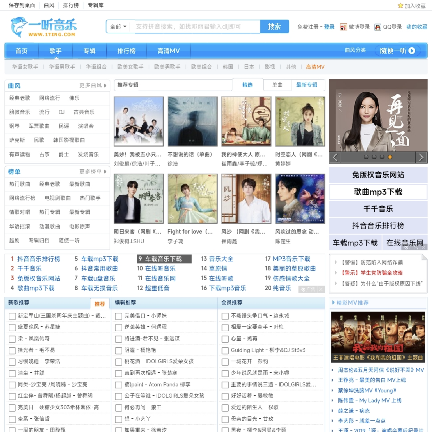Open the 排行榜 navigation tab

[x=126, y=51]
